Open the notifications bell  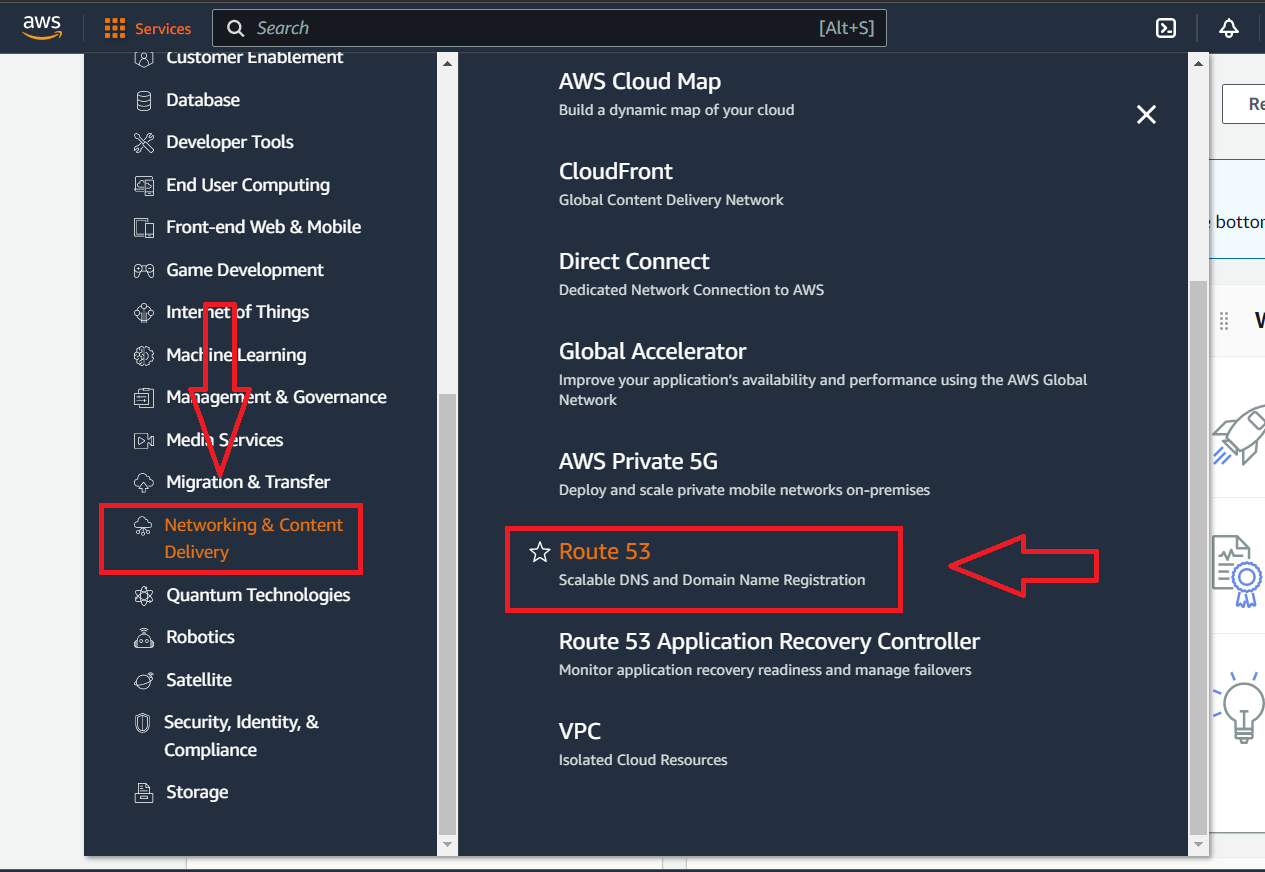1228,28
